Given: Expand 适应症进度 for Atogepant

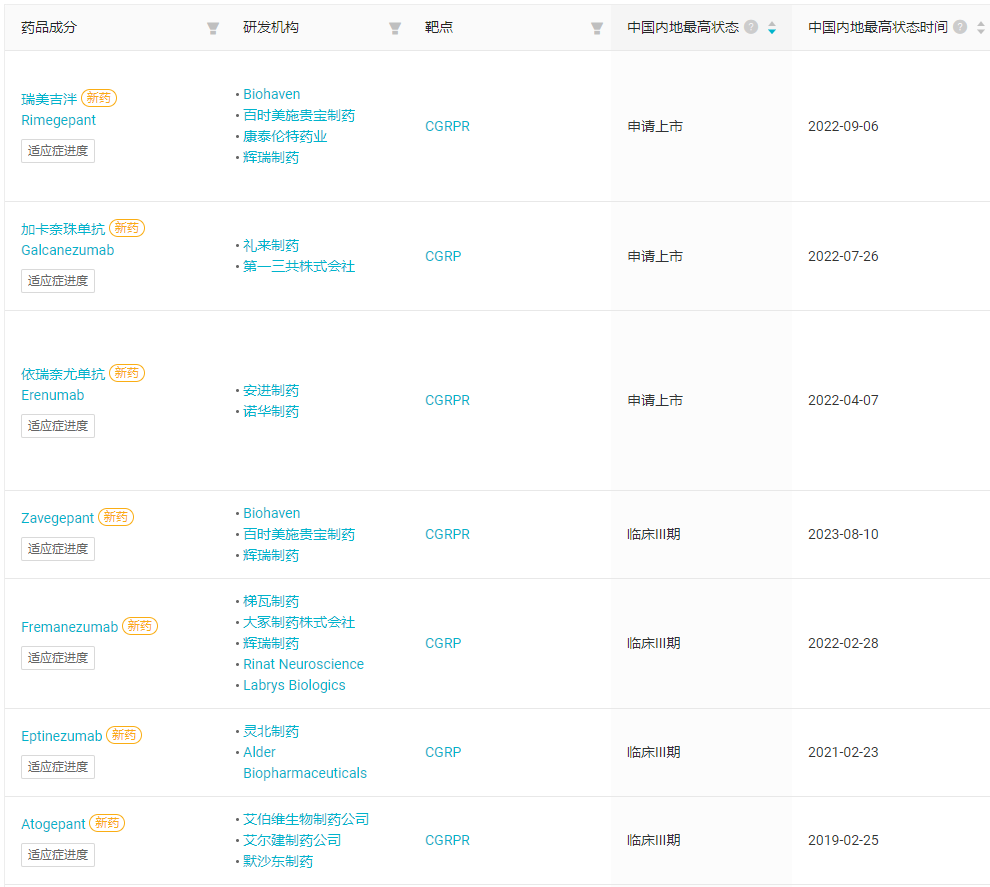Looking at the screenshot, I should click(x=58, y=855).
